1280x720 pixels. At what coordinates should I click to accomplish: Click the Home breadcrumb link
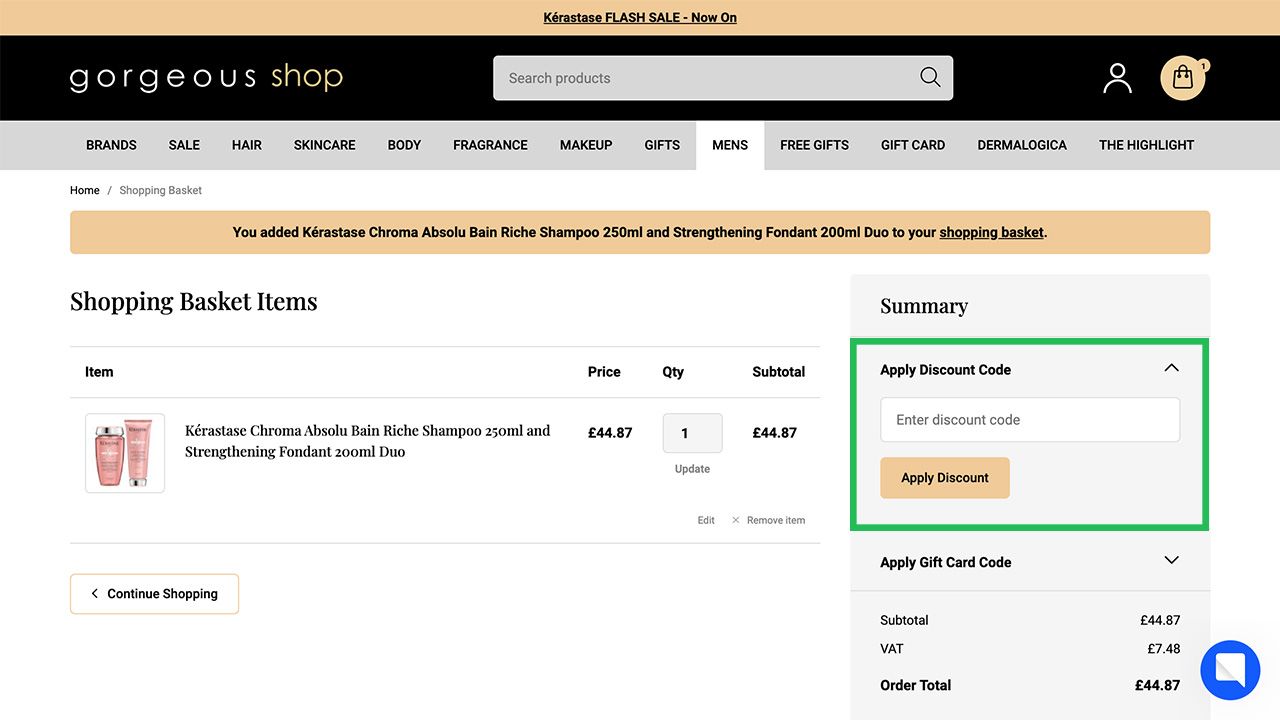[85, 190]
